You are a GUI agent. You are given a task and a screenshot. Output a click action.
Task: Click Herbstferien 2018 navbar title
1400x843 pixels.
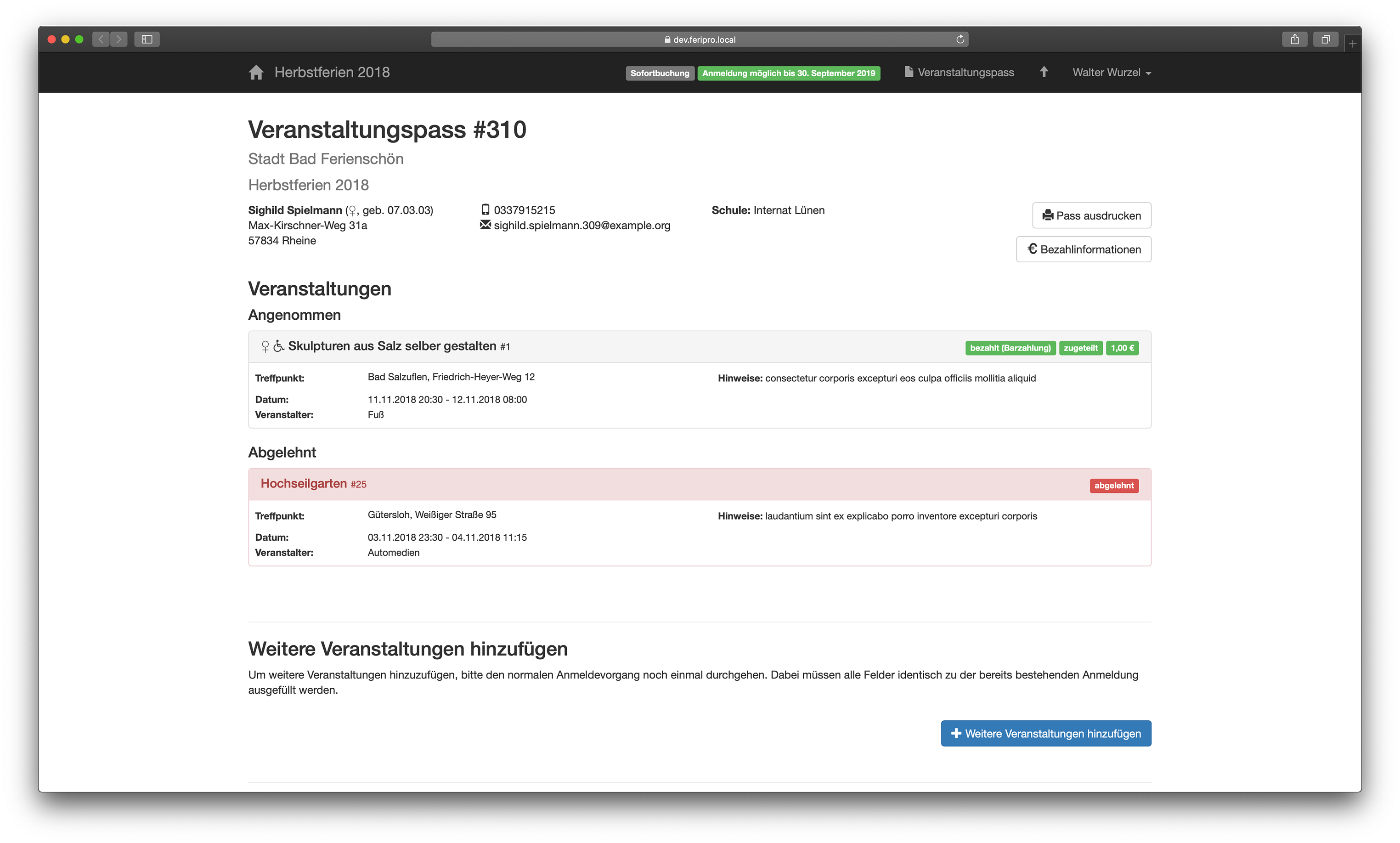(x=332, y=73)
